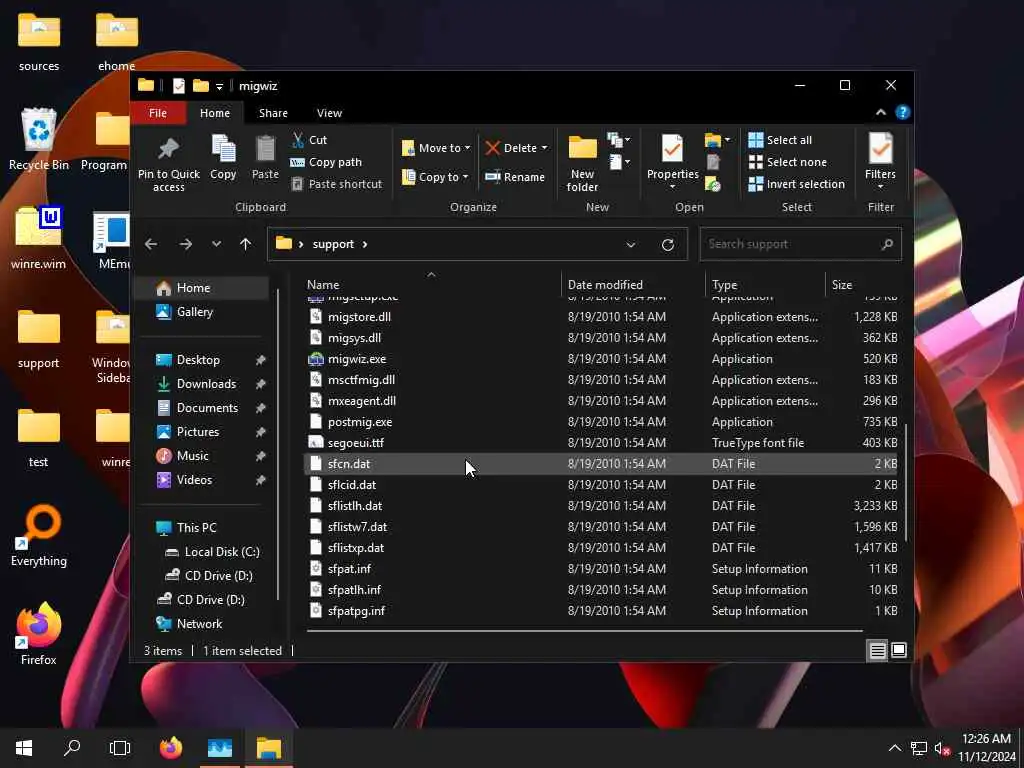Open the Move to dropdown
The height and width of the screenshot is (768, 1024).
tap(436, 148)
